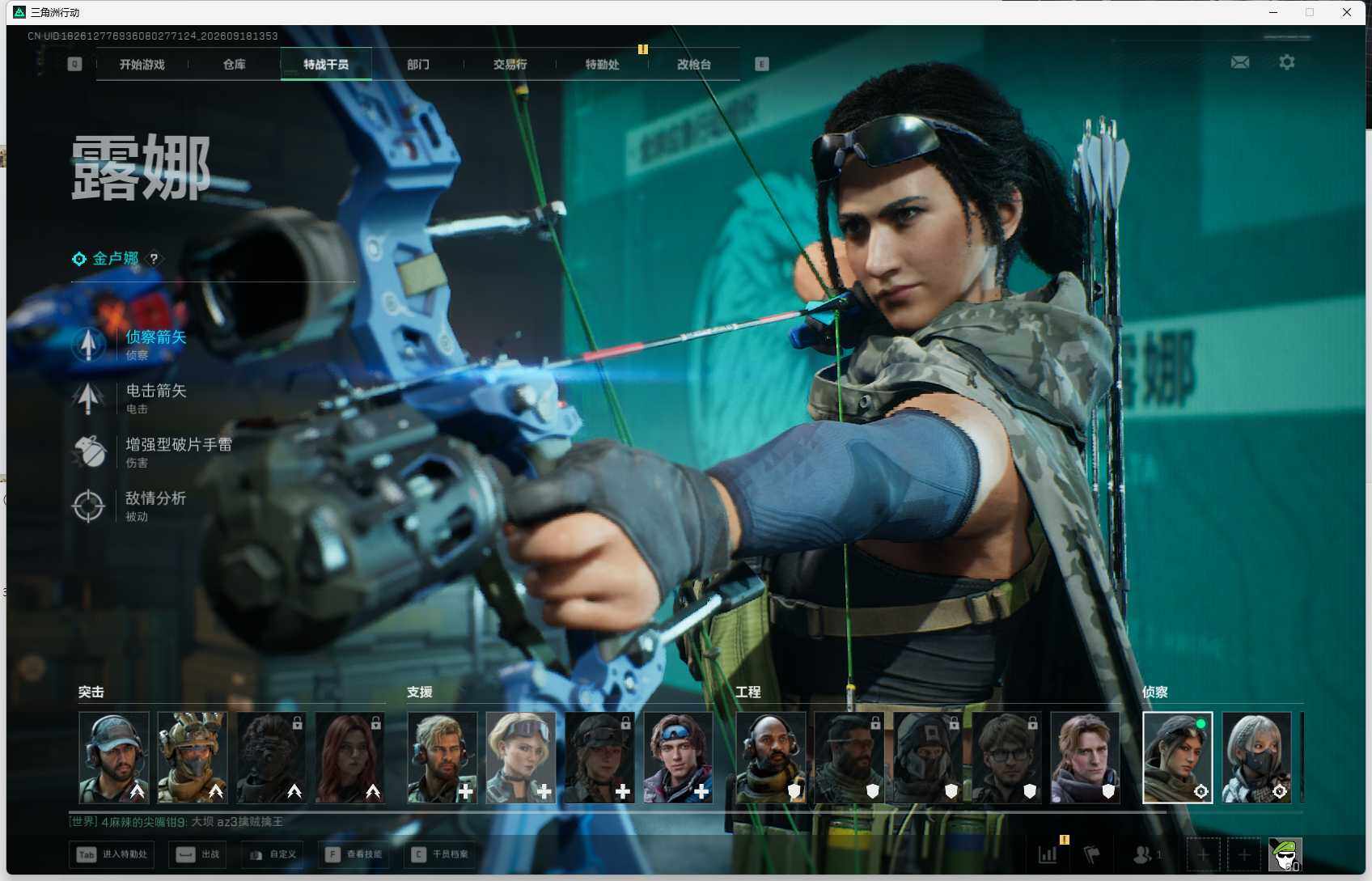Click the 侦察 category heading

click(1155, 692)
